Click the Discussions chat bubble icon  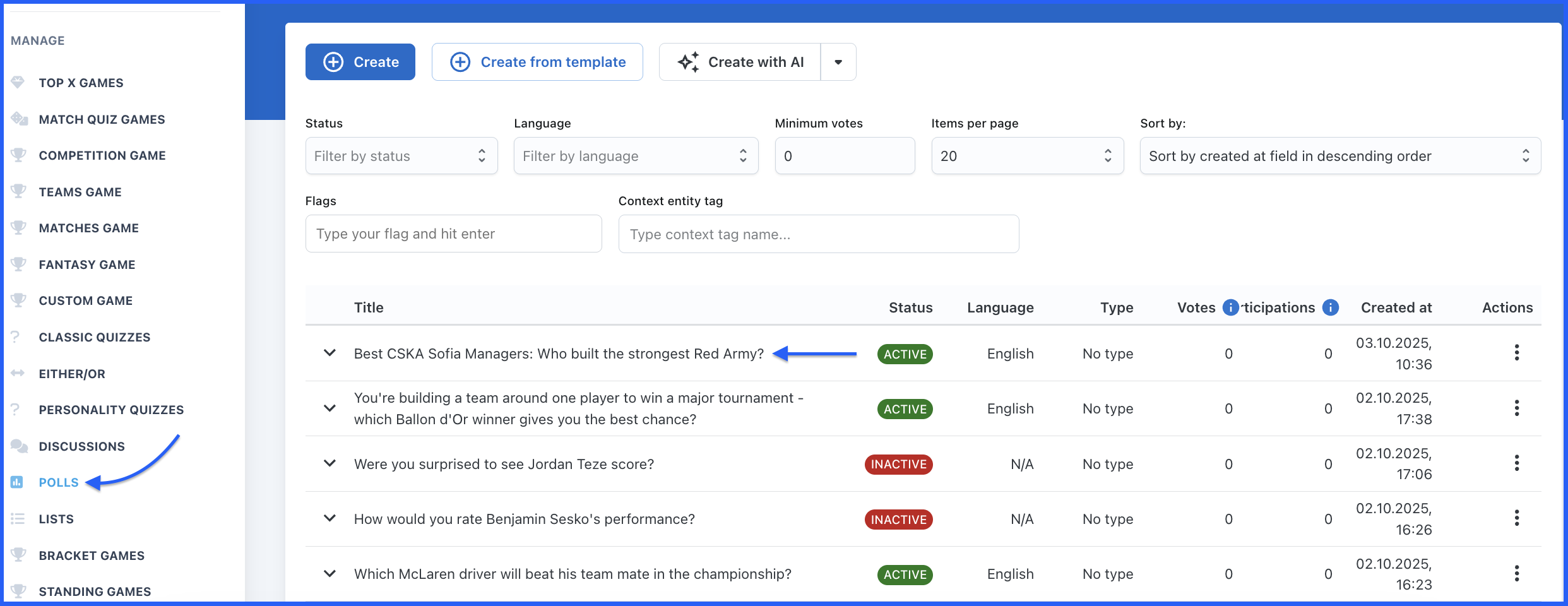tap(19, 446)
